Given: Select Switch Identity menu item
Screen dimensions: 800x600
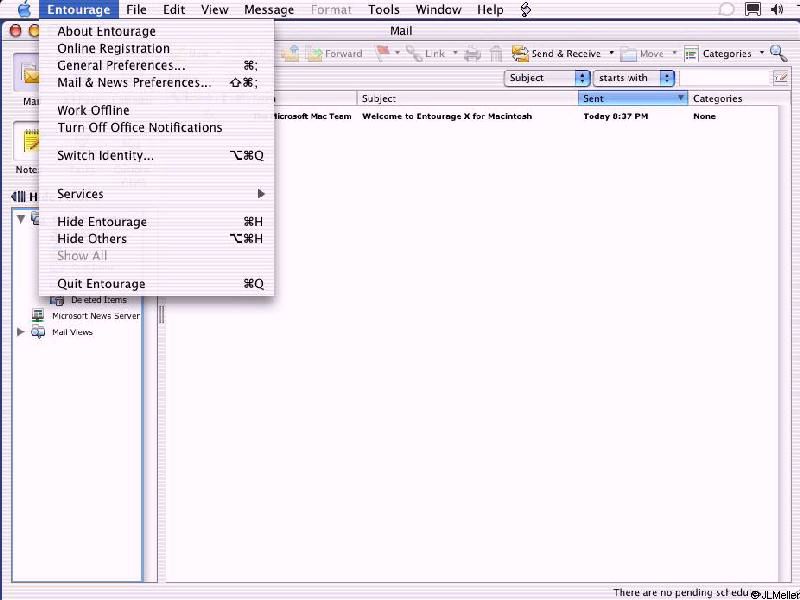Looking at the screenshot, I should pyautogui.click(x=157, y=155).
